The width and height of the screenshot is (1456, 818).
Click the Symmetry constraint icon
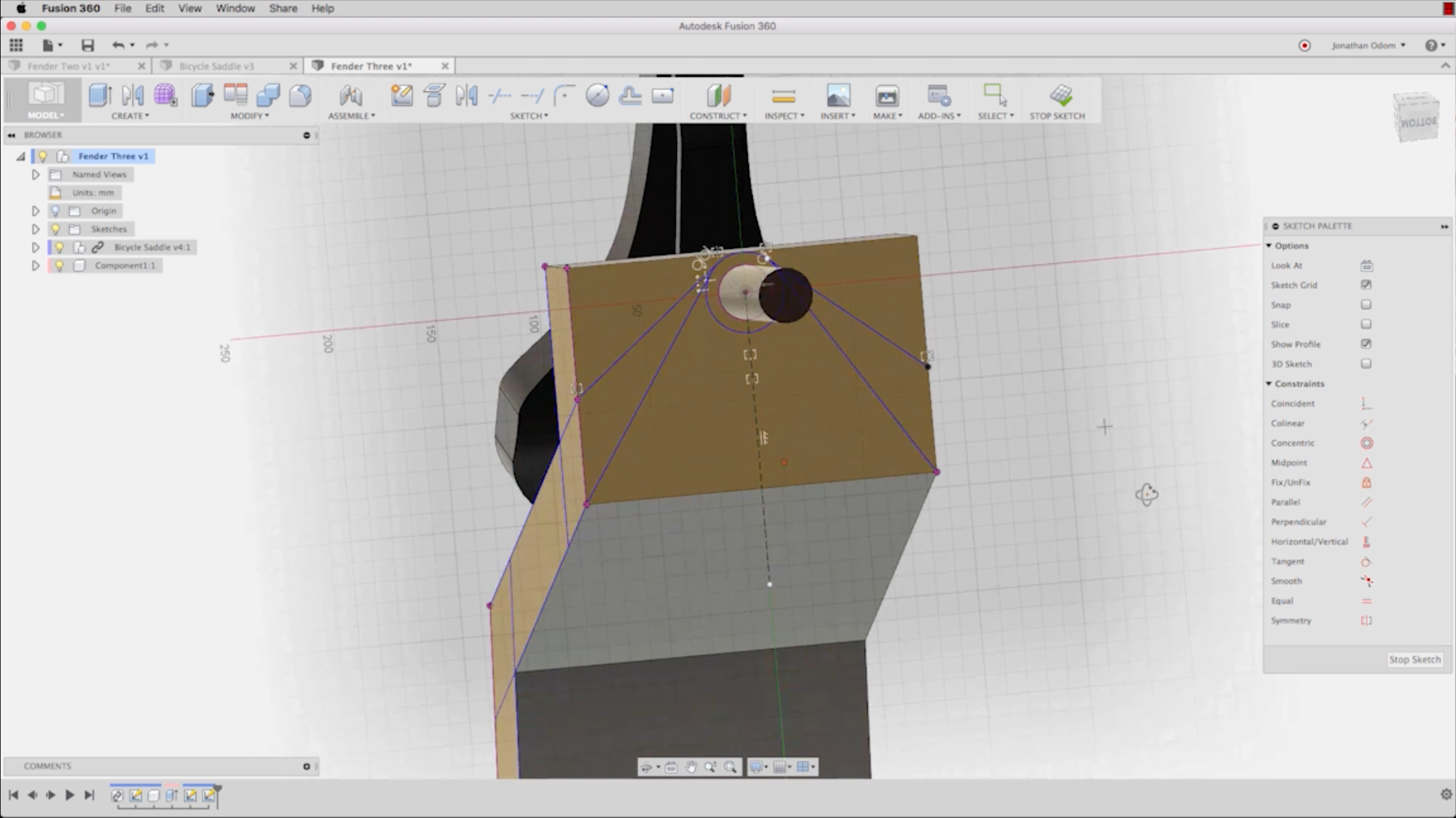(x=1366, y=621)
